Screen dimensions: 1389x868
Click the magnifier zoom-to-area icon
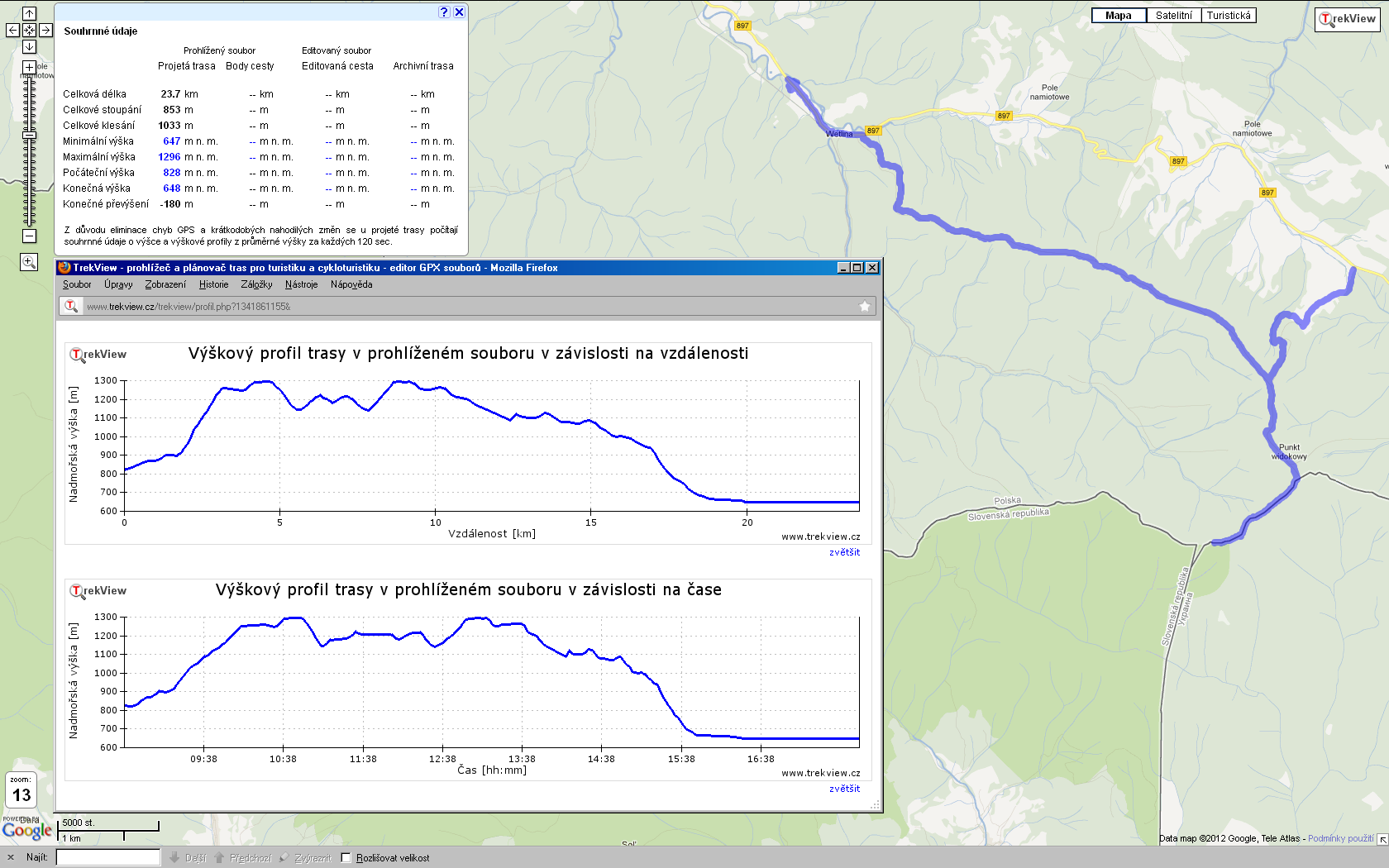pyautogui.click(x=29, y=262)
